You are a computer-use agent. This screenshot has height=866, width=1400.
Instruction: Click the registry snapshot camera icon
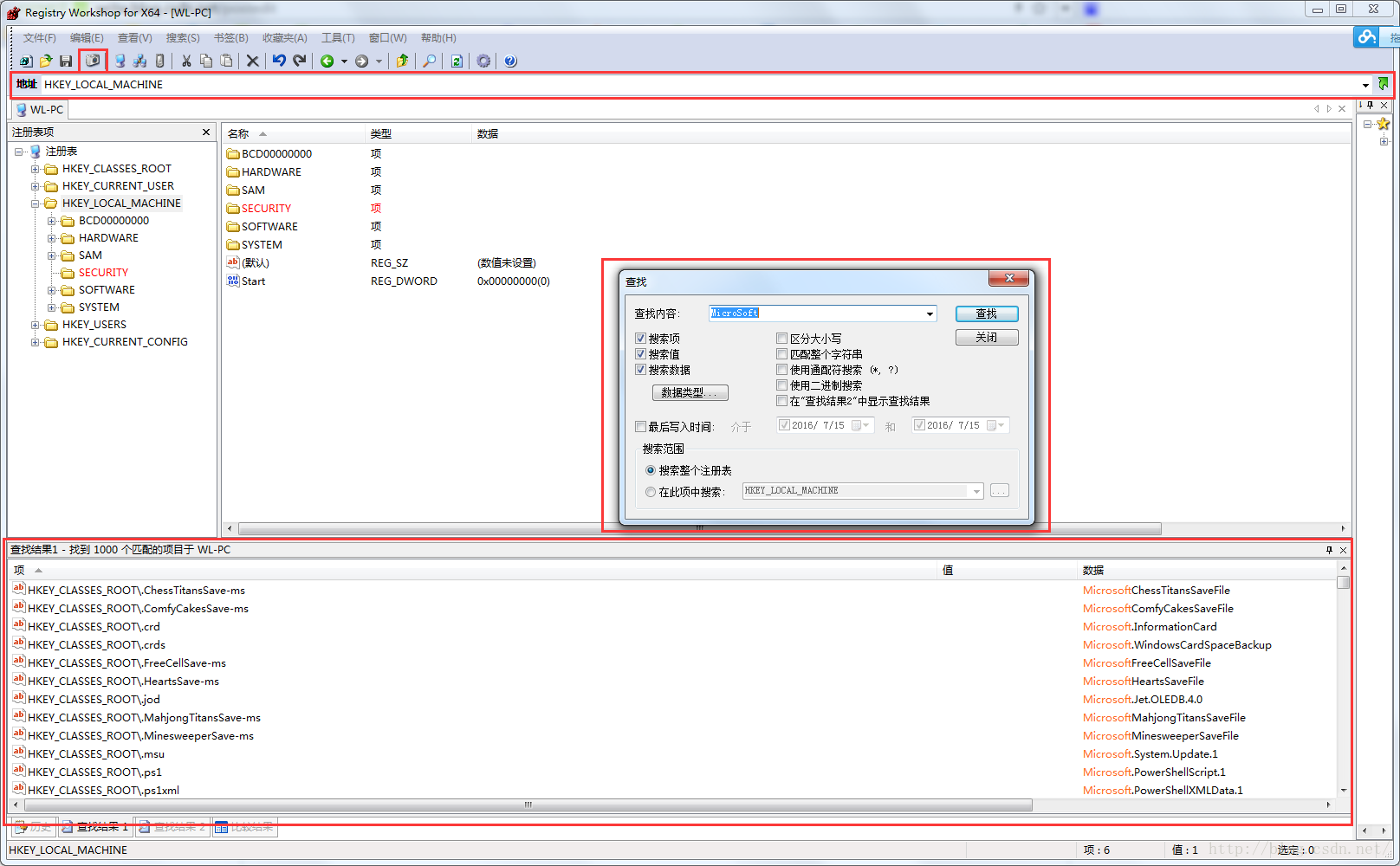pos(92,61)
